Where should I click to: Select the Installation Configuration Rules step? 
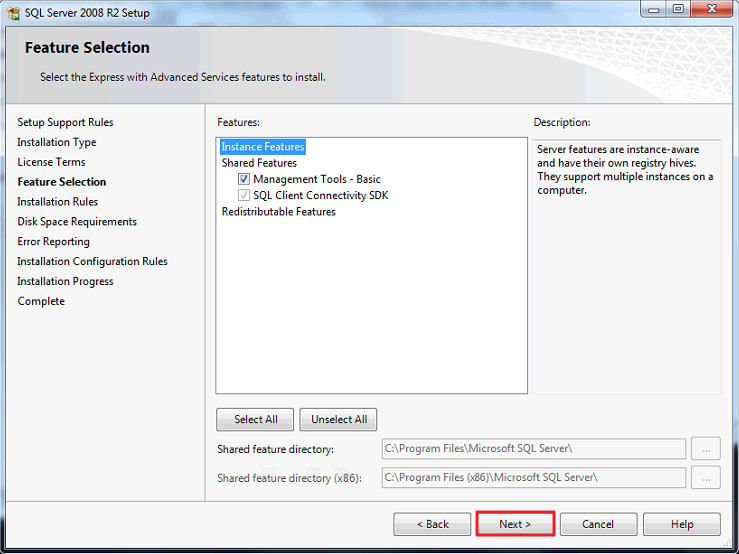92,261
